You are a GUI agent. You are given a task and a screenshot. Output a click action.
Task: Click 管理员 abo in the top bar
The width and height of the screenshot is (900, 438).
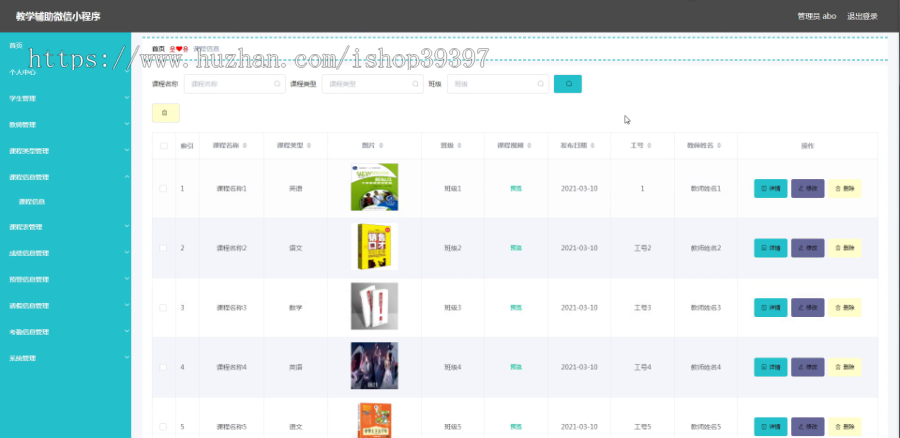816,16
